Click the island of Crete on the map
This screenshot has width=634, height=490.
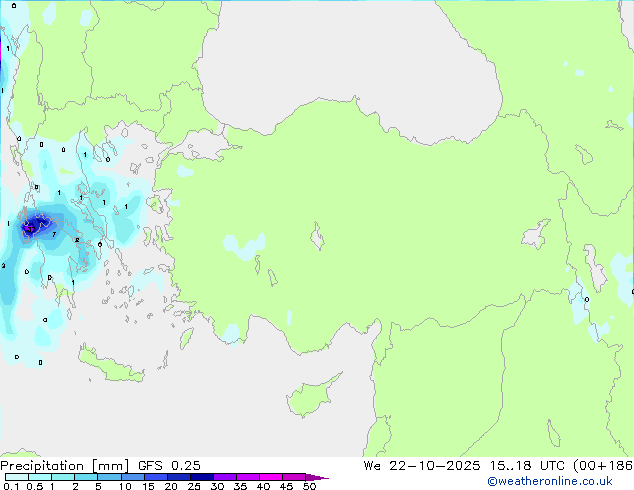pos(111,365)
